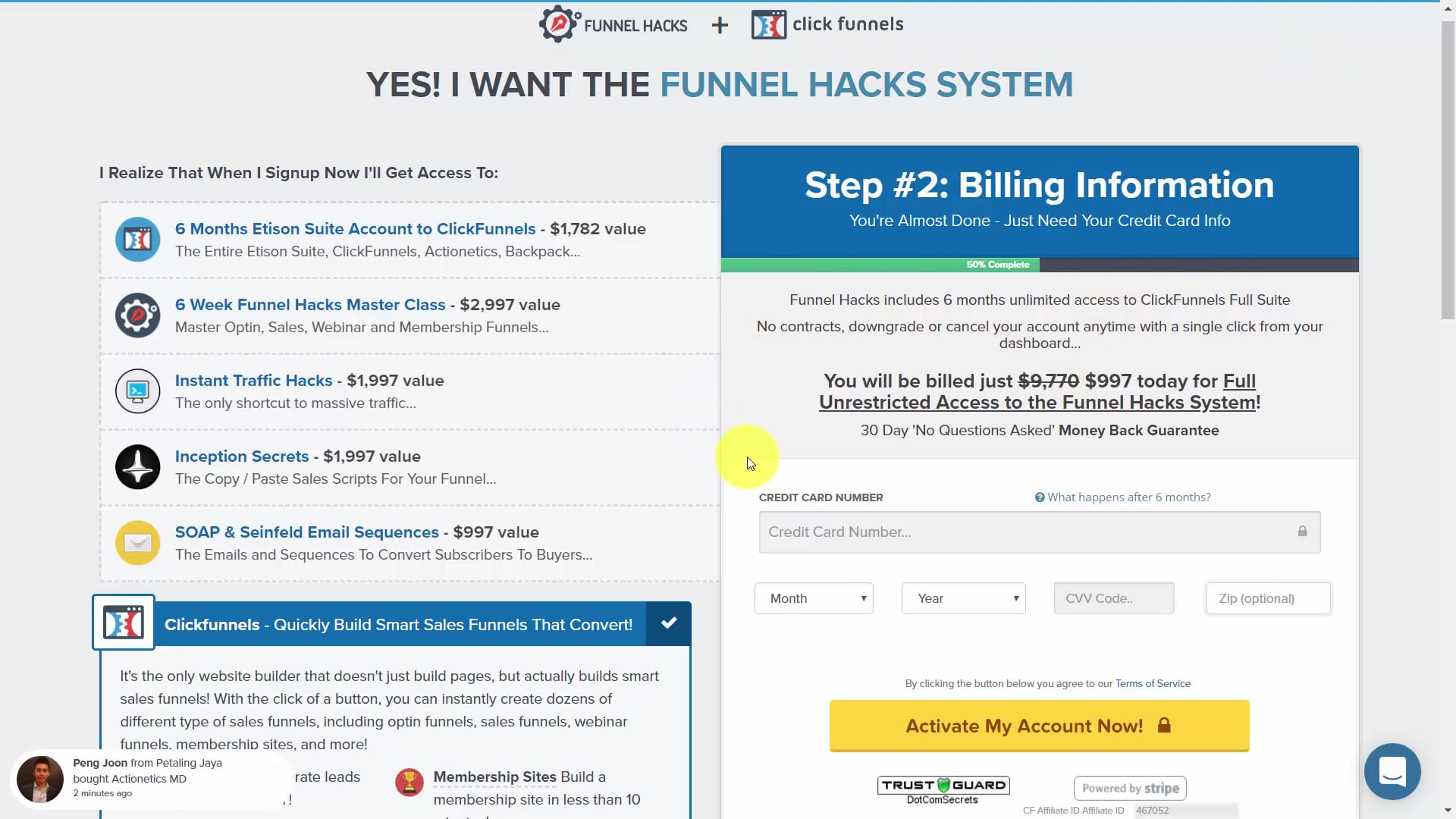This screenshot has width=1456, height=819.
Task: Click 'What happens after 6 months?' link
Action: (x=1129, y=497)
